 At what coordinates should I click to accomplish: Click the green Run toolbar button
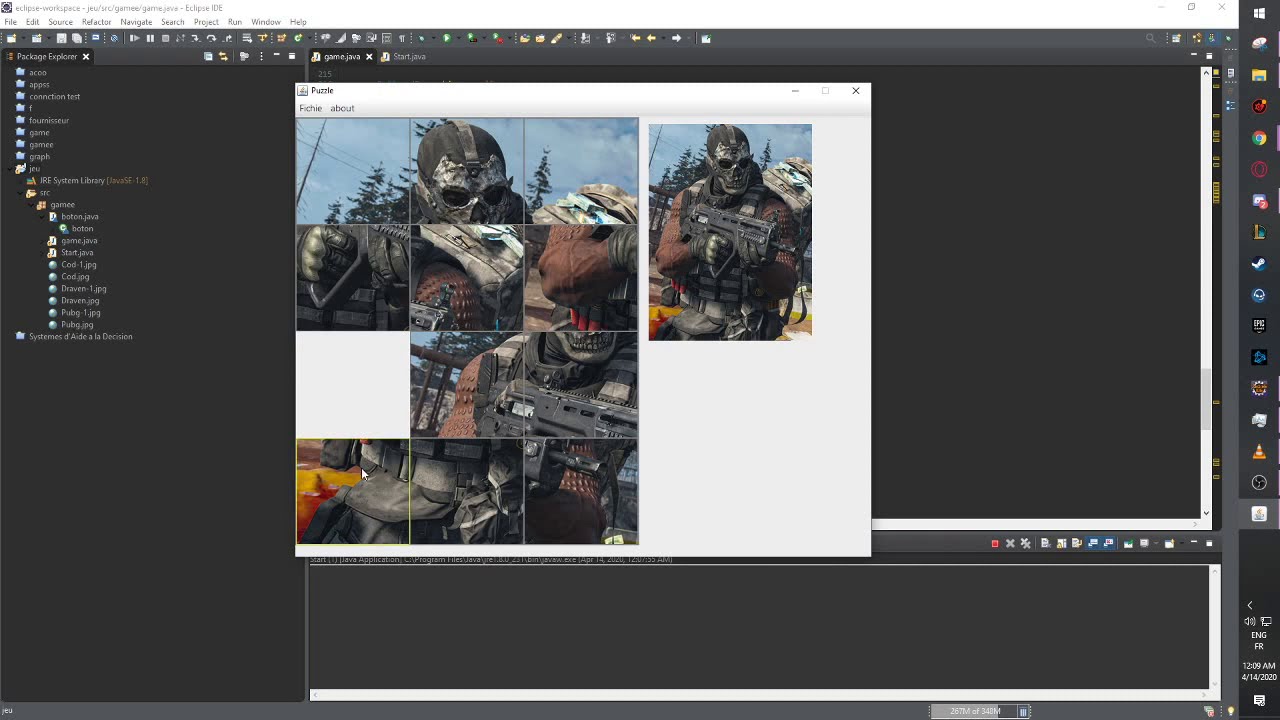446,38
